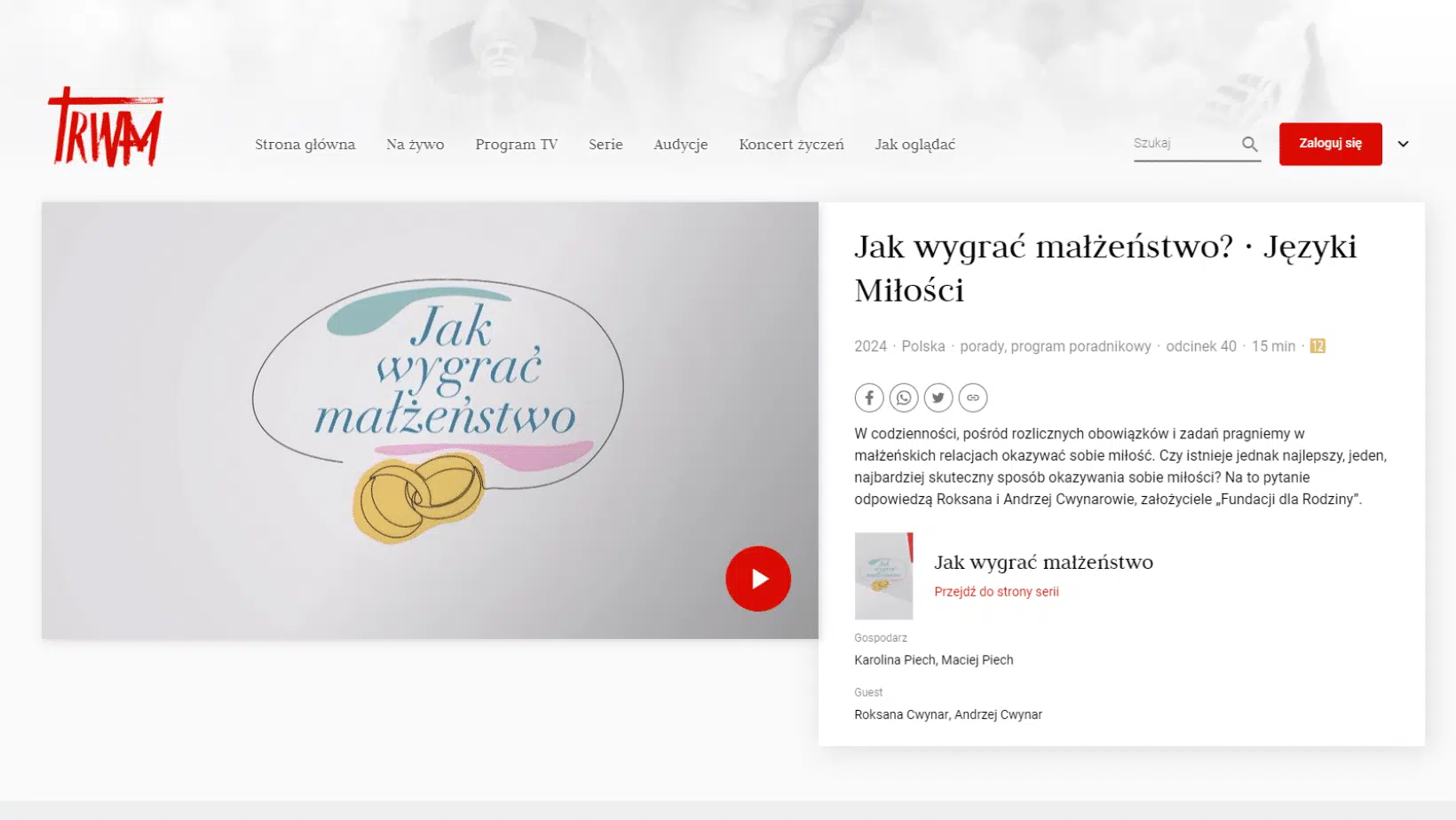Open Koncert życzeń page
1456x820 pixels.
pos(791,145)
